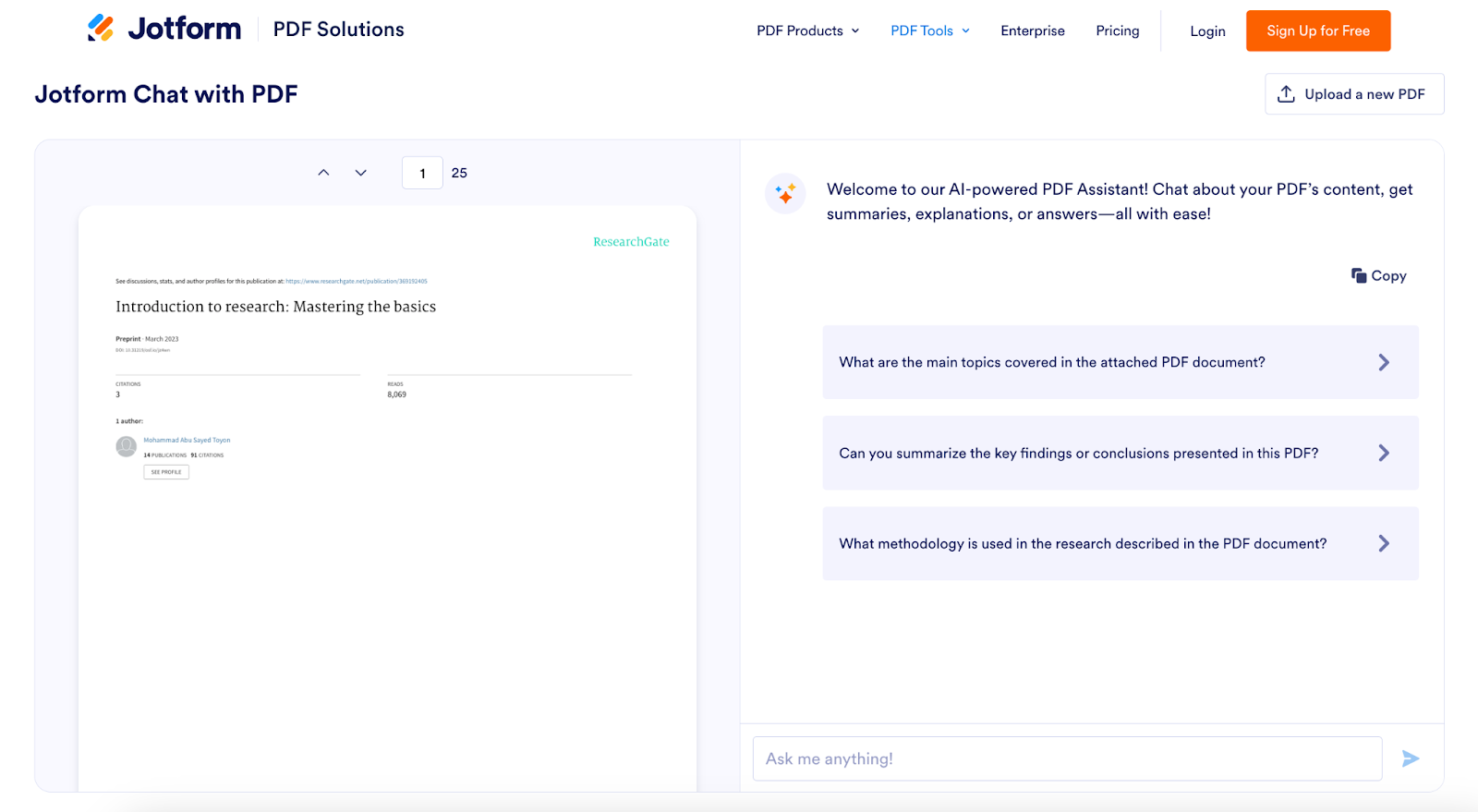Click the page number input box
The image size is (1478, 812).
pos(422,173)
